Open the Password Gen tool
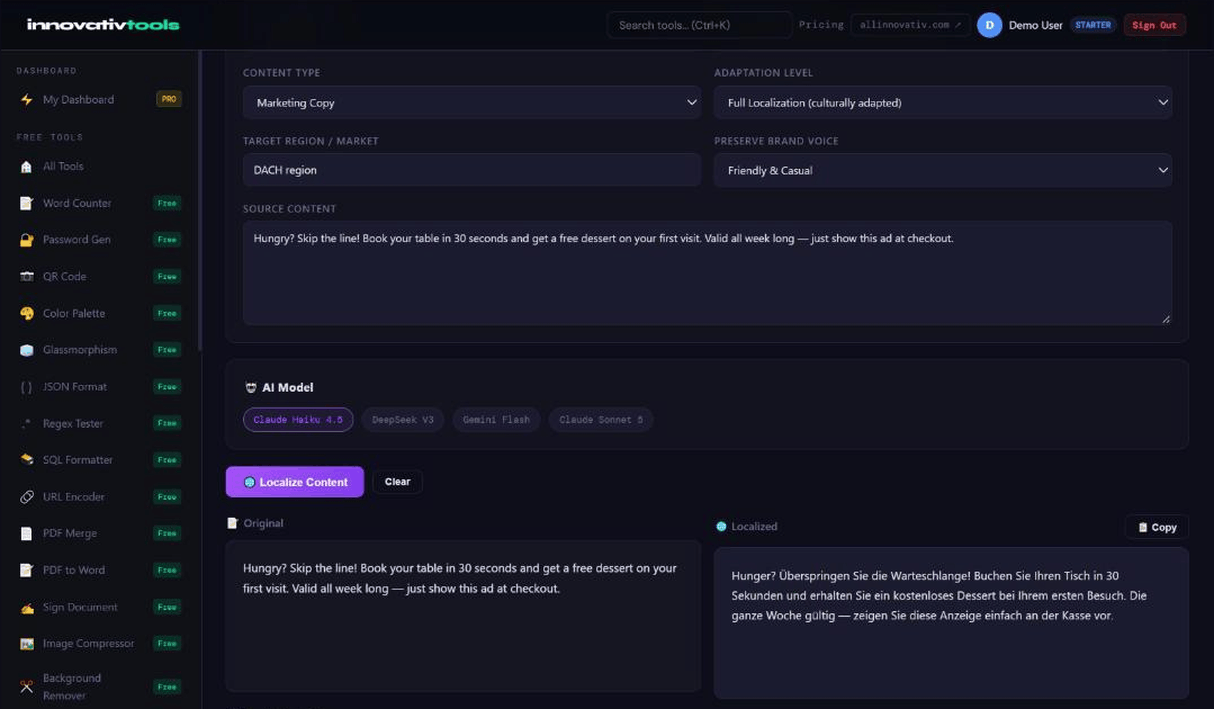The image size is (1214, 709). pos(100,240)
